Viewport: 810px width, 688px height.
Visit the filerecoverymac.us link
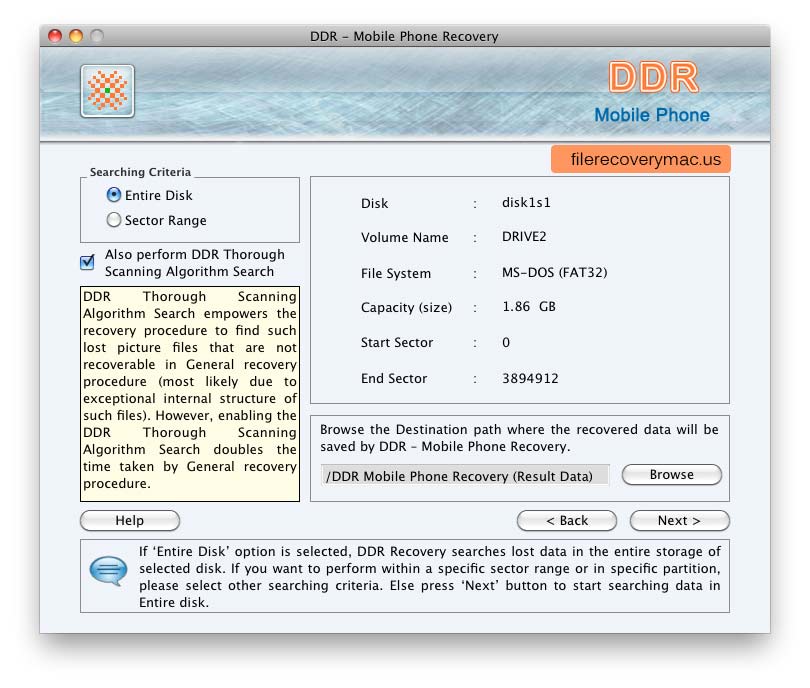click(x=641, y=159)
